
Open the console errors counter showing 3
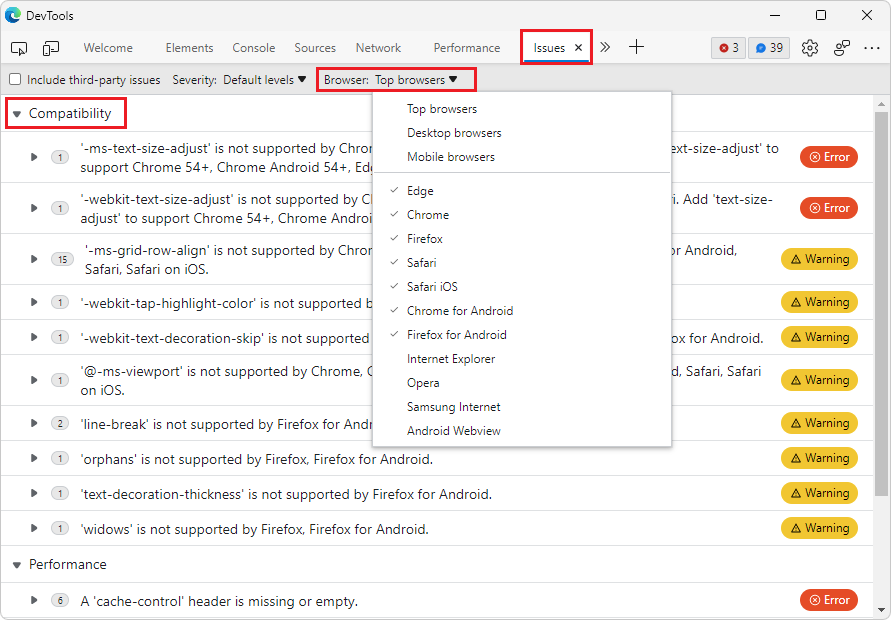[x=728, y=47]
